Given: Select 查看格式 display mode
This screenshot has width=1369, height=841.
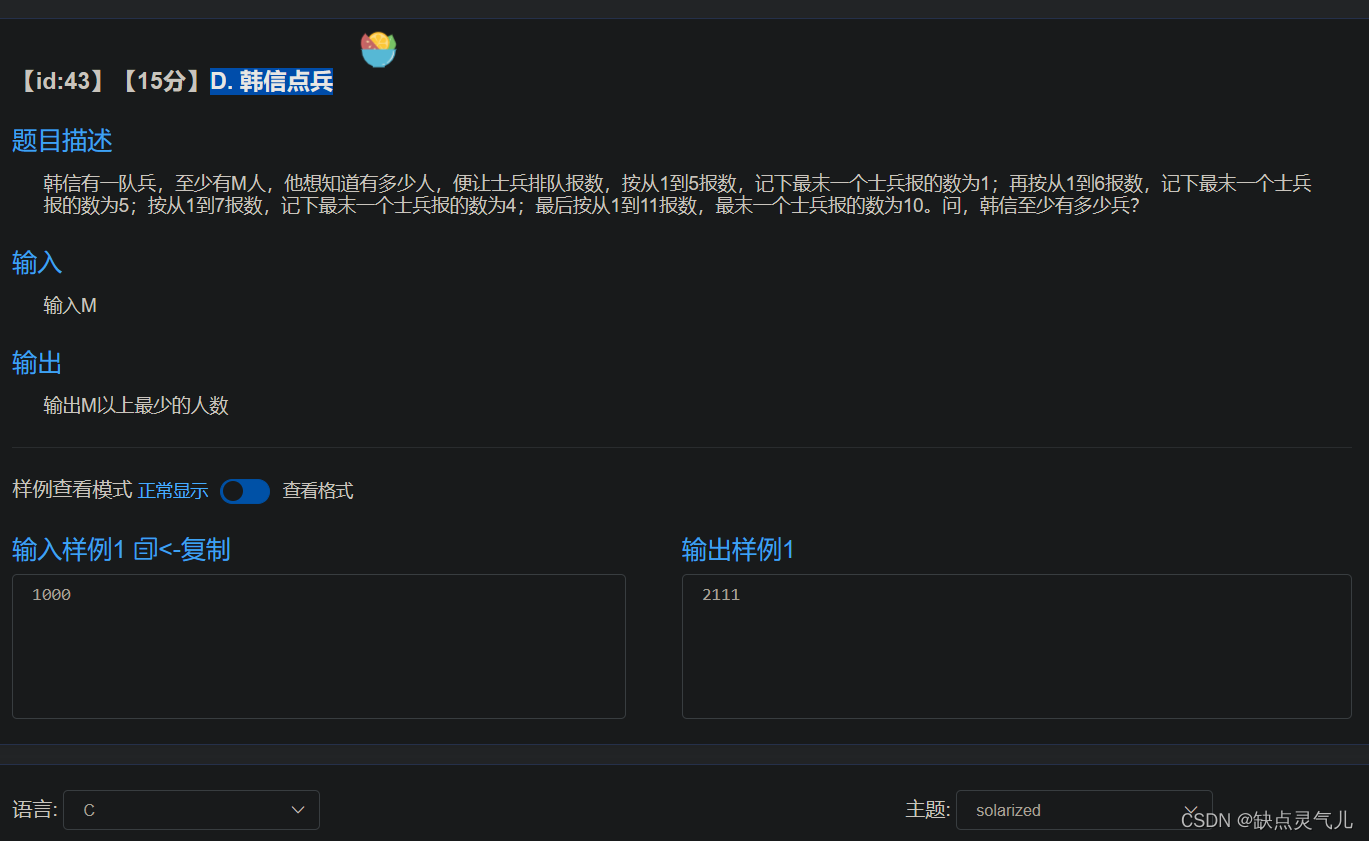Looking at the screenshot, I should click(x=317, y=491).
